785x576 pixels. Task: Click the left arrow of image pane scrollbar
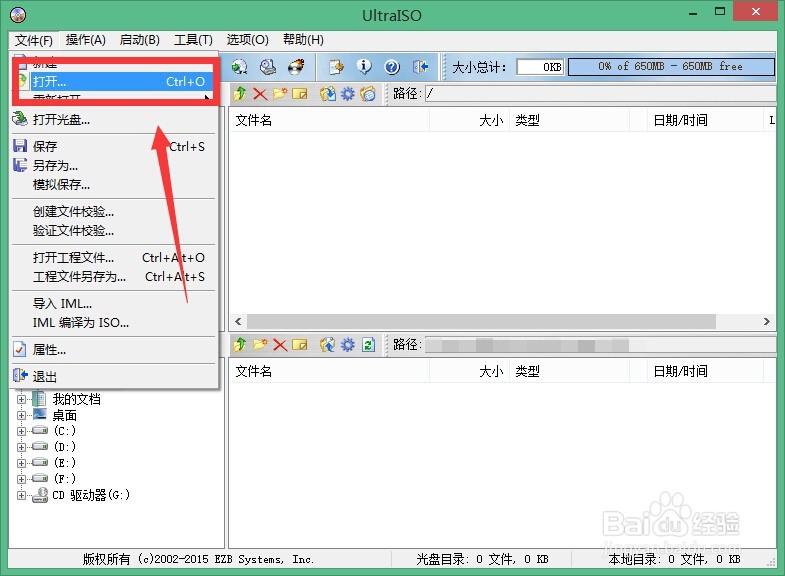tap(238, 321)
